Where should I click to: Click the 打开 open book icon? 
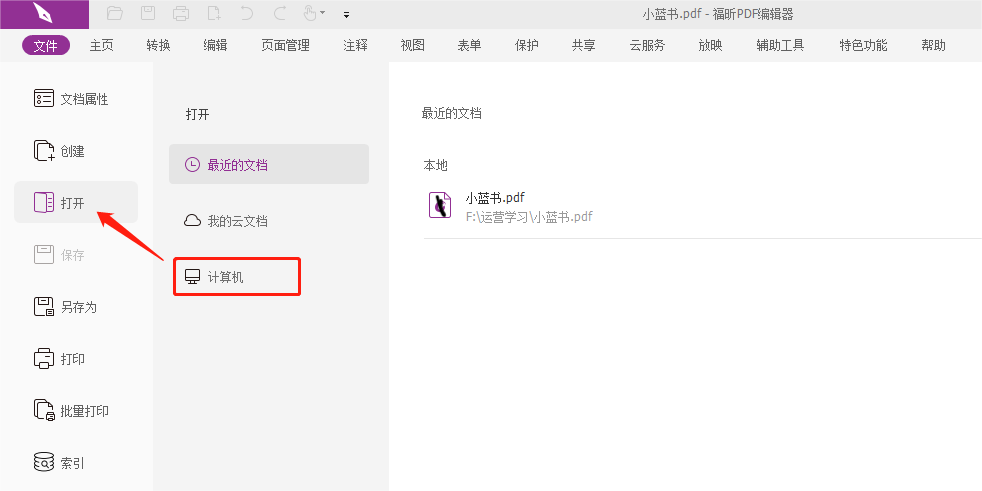point(44,202)
